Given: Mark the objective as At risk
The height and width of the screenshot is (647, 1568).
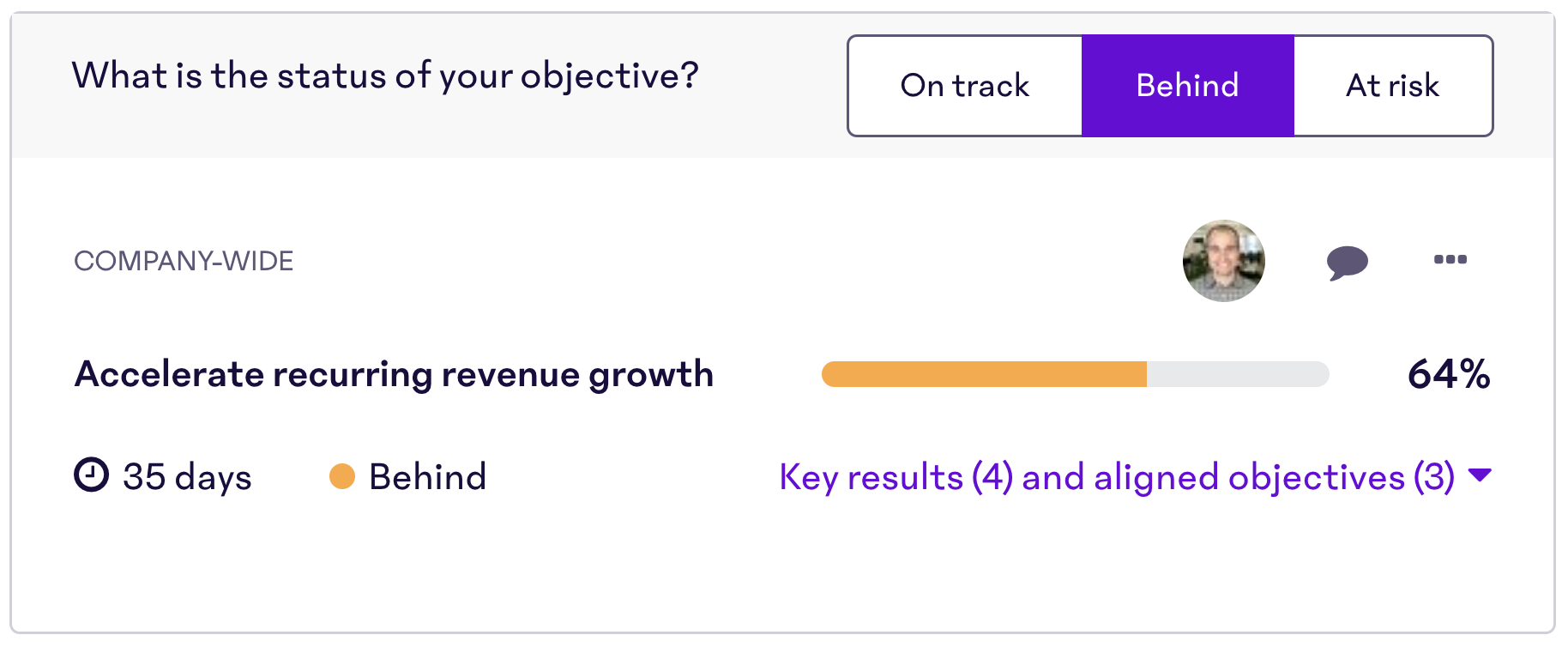Looking at the screenshot, I should [1393, 86].
